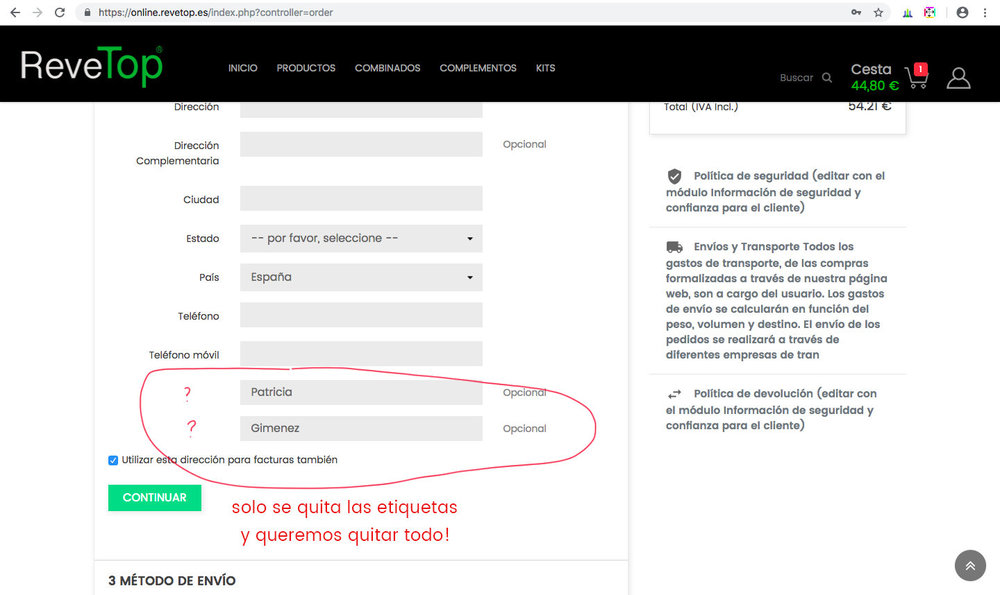
Task: Click the field containing Patricia
Action: (x=361, y=392)
